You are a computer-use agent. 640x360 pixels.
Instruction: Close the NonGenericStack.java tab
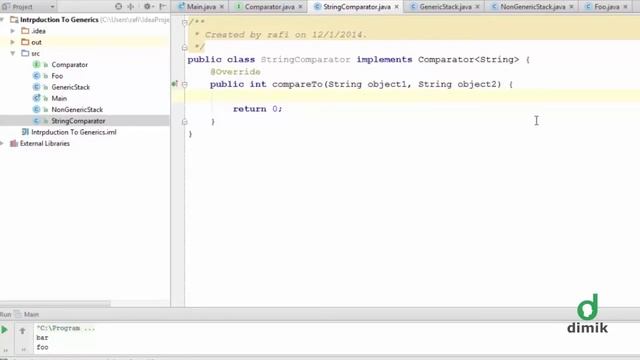tap(571, 7)
